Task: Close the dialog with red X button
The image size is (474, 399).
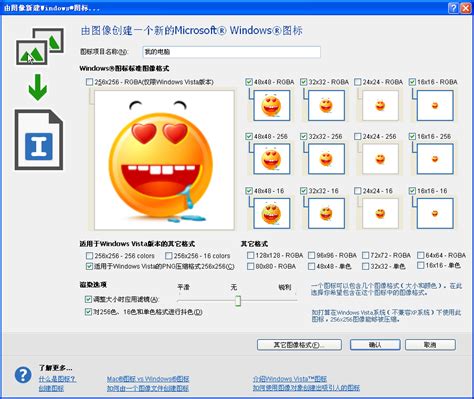Action: pyautogui.click(x=465, y=8)
